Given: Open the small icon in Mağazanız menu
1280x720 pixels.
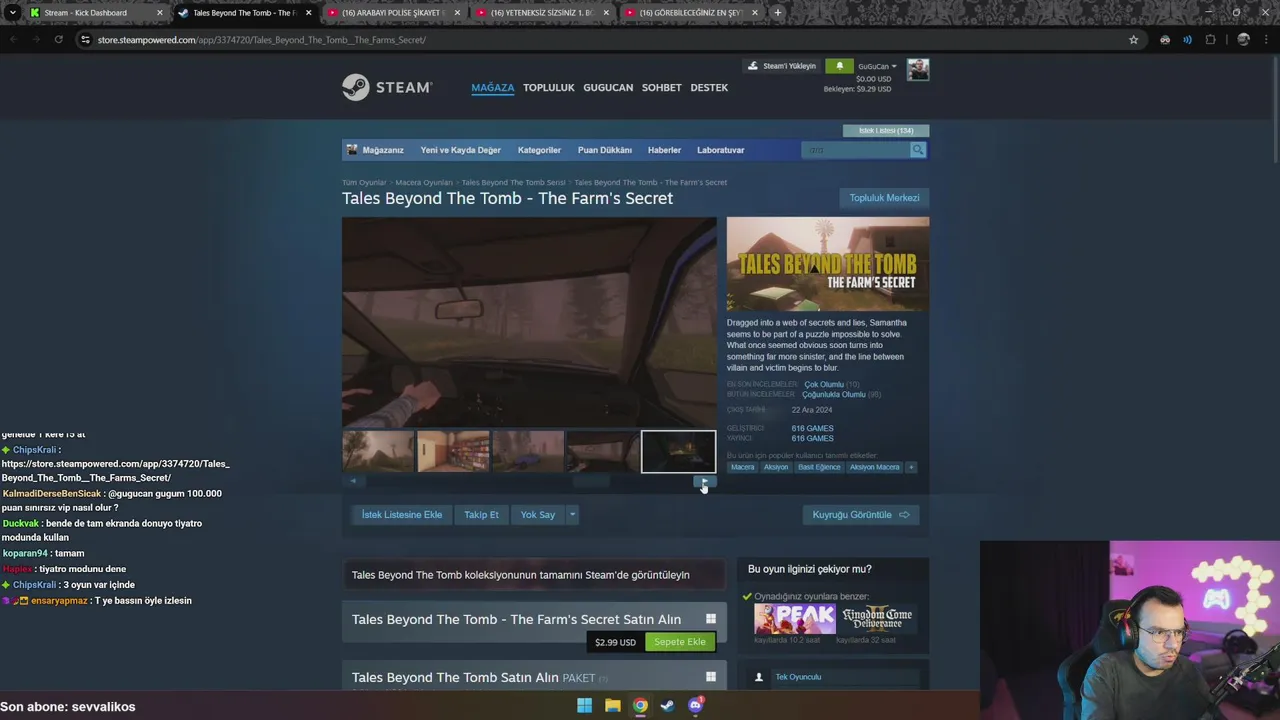Looking at the screenshot, I should tap(352, 150).
